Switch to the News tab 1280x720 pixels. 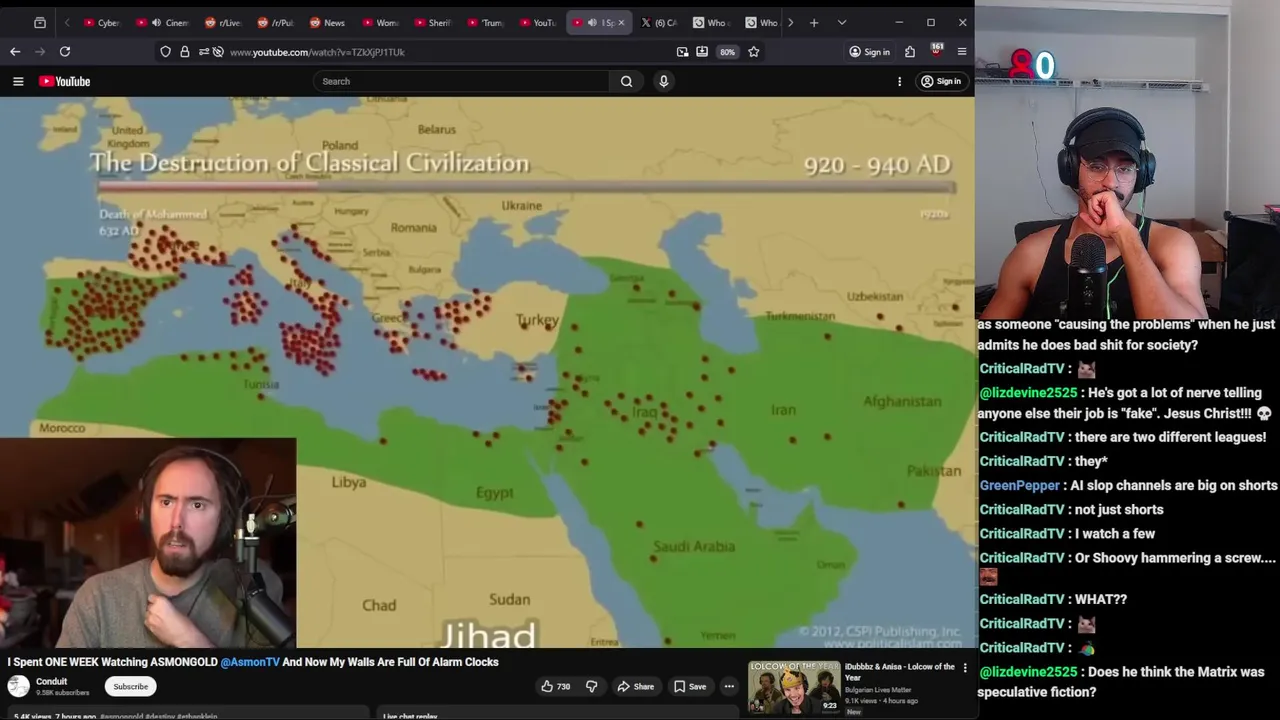(x=327, y=22)
